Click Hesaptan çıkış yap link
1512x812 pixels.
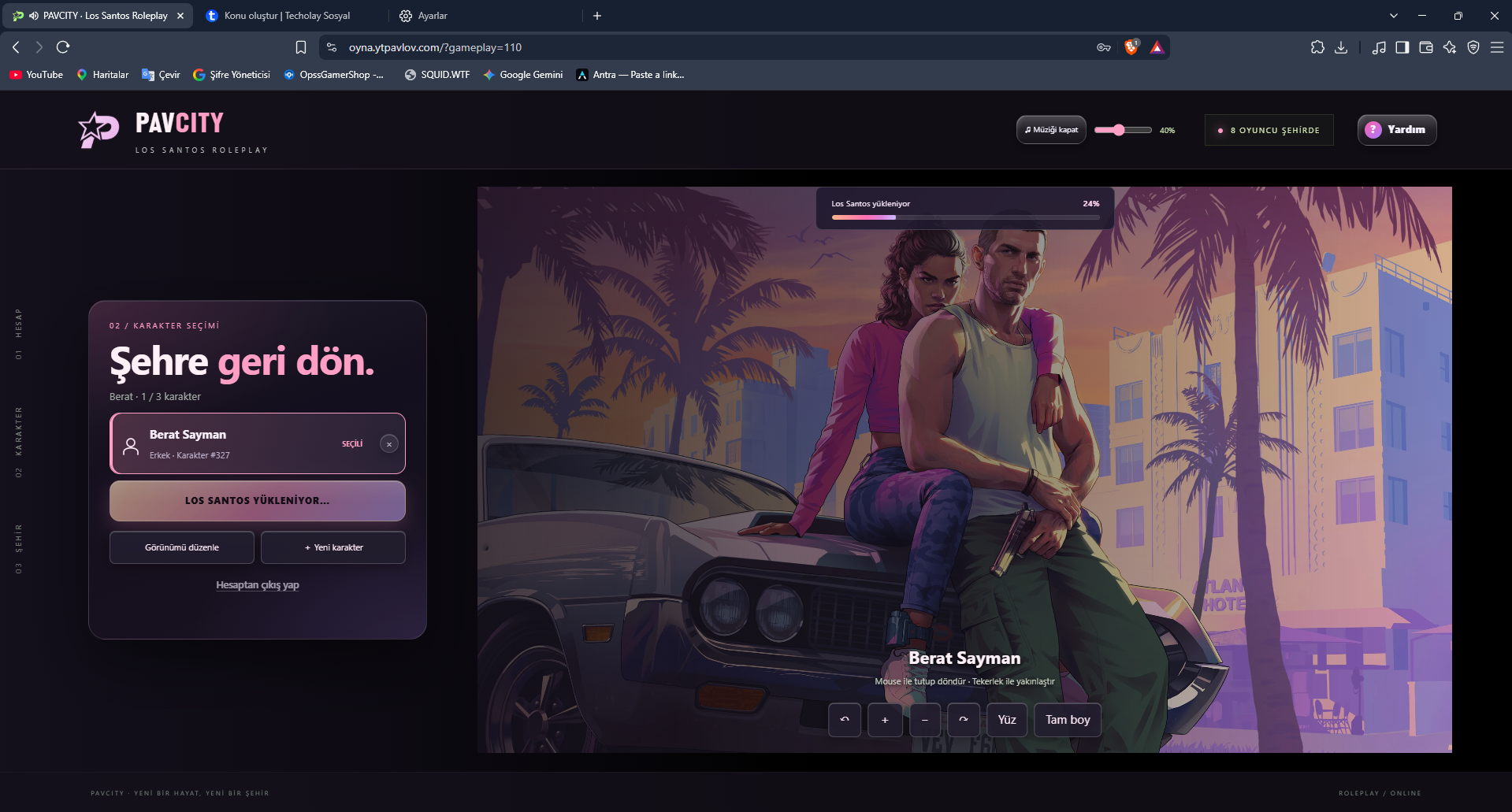[258, 585]
